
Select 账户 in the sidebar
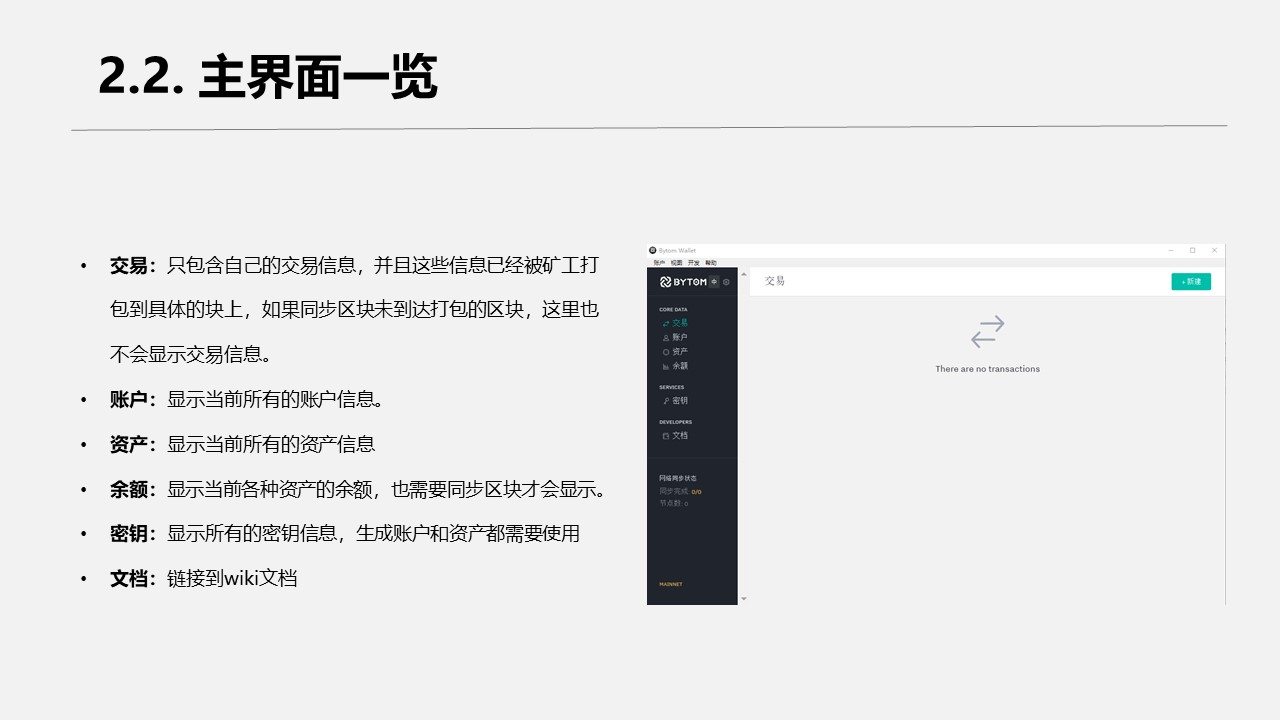(x=675, y=338)
